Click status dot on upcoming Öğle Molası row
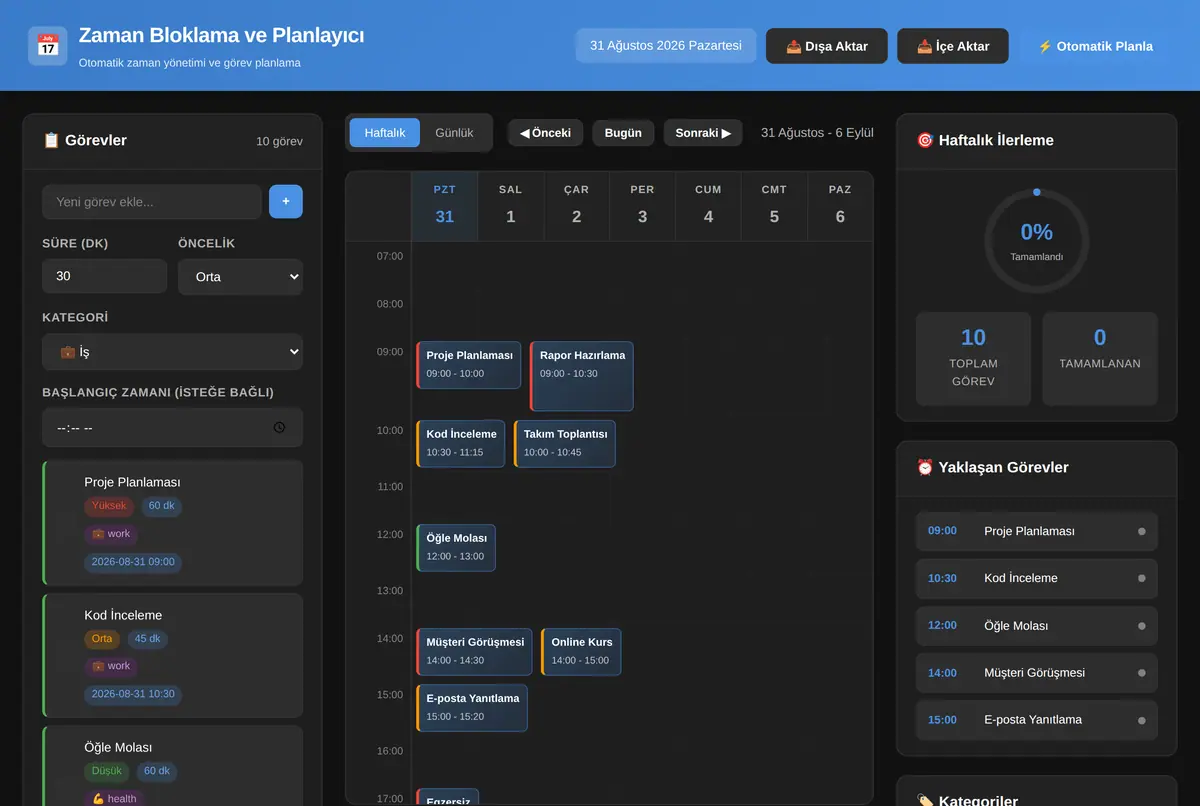Image resolution: width=1200 pixels, height=806 pixels. 1142,626
